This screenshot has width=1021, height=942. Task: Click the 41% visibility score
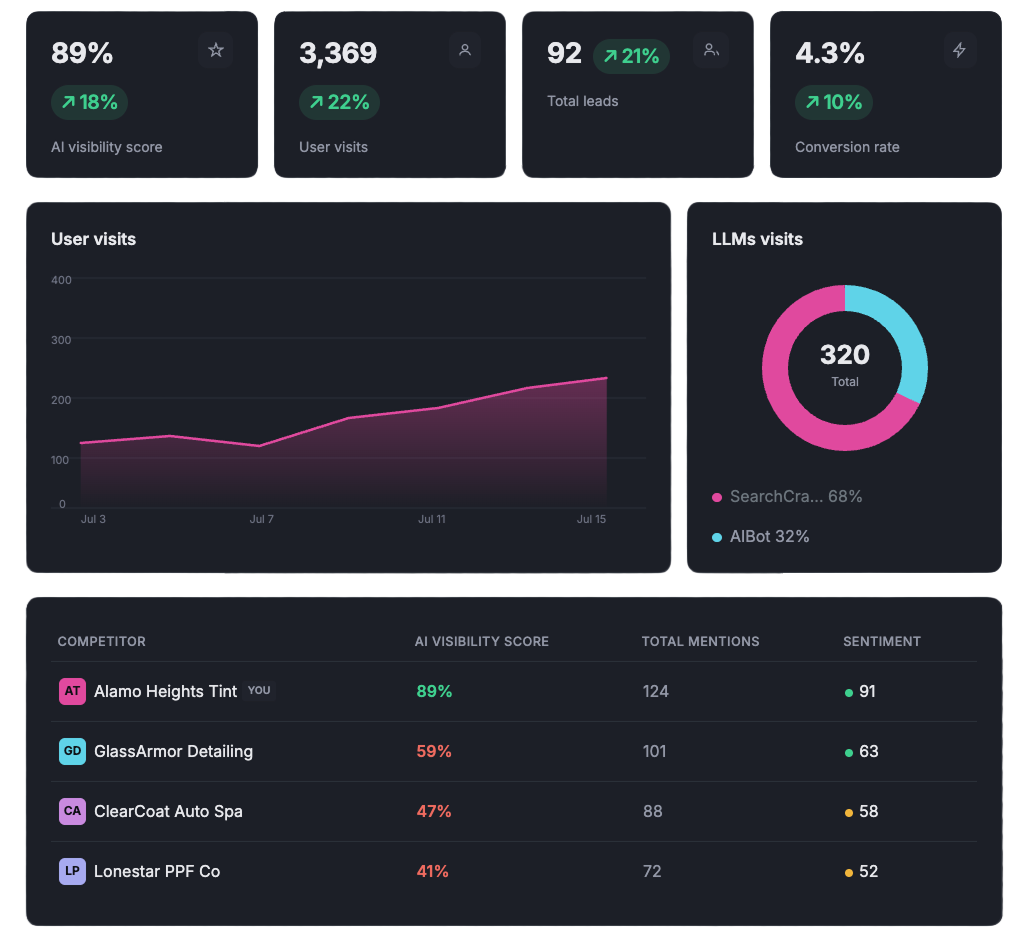point(432,871)
